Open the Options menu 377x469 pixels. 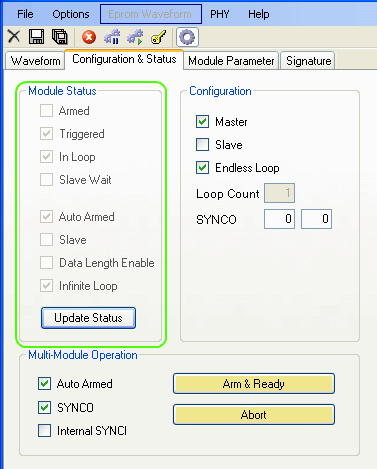click(71, 14)
